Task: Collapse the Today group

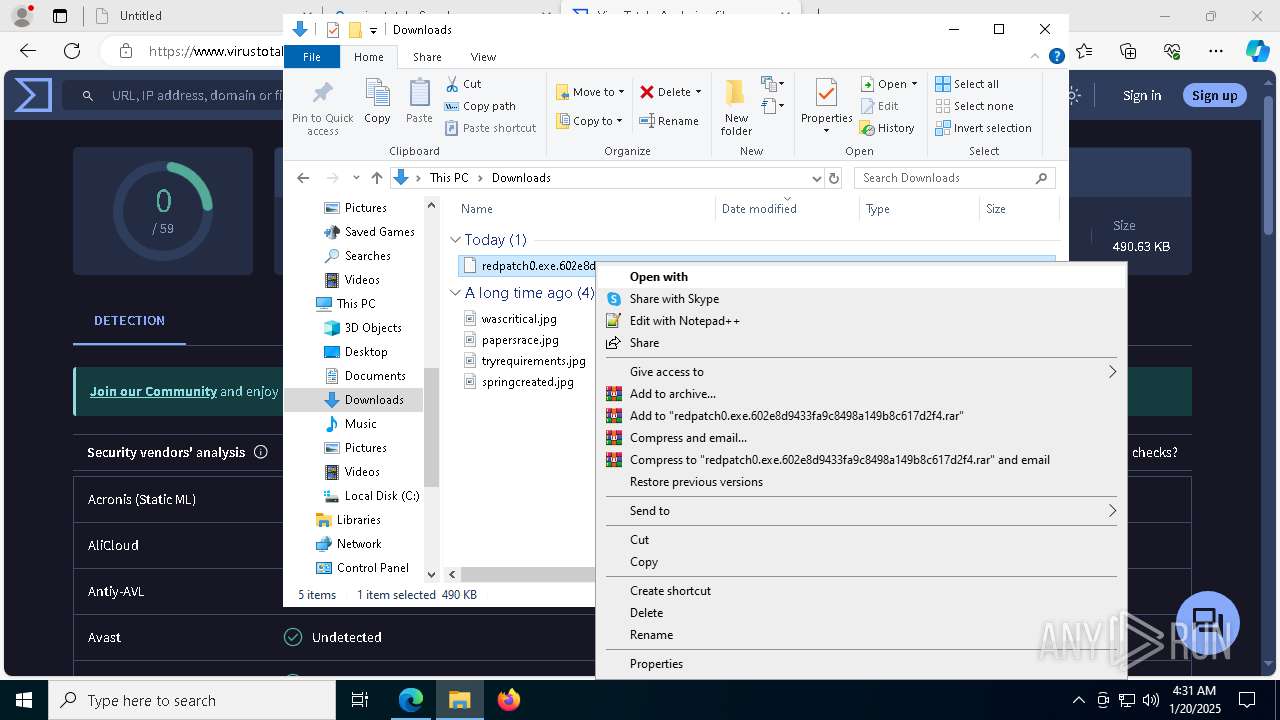Action: pos(455,240)
